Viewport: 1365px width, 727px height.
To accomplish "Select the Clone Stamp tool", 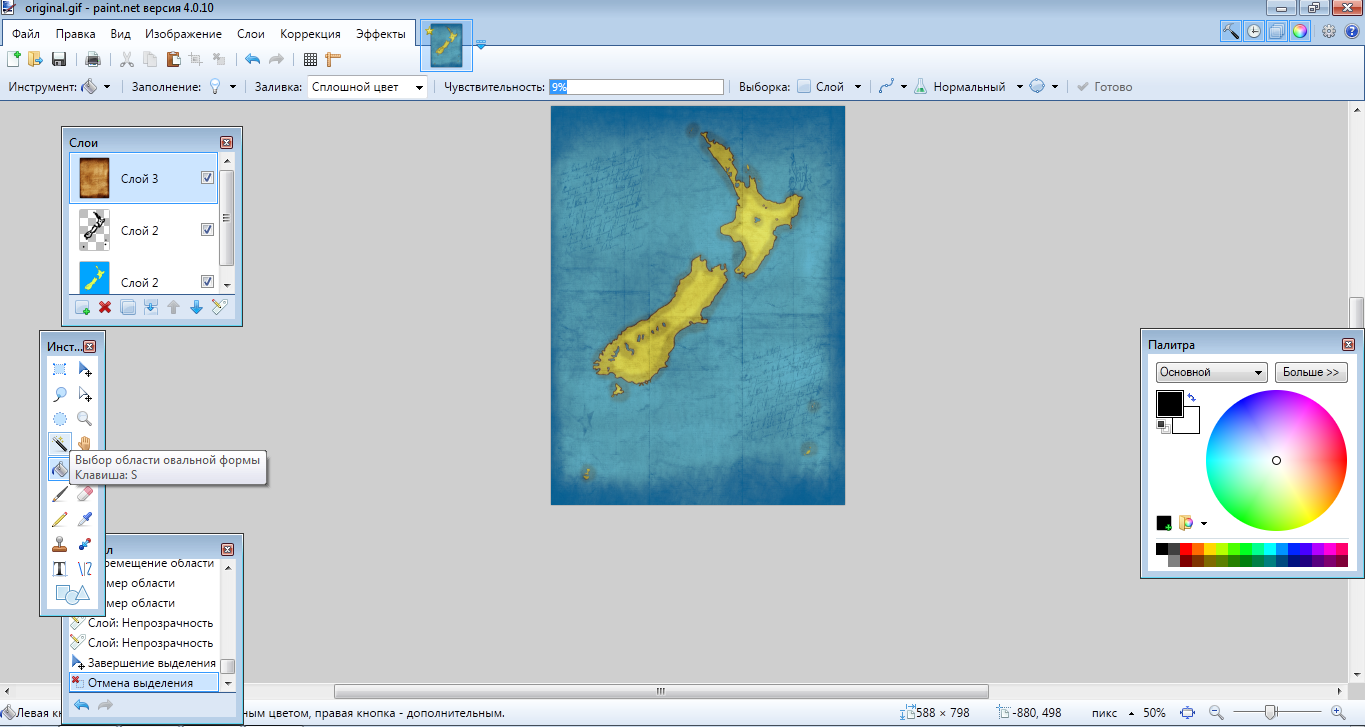I will point(60,545).
